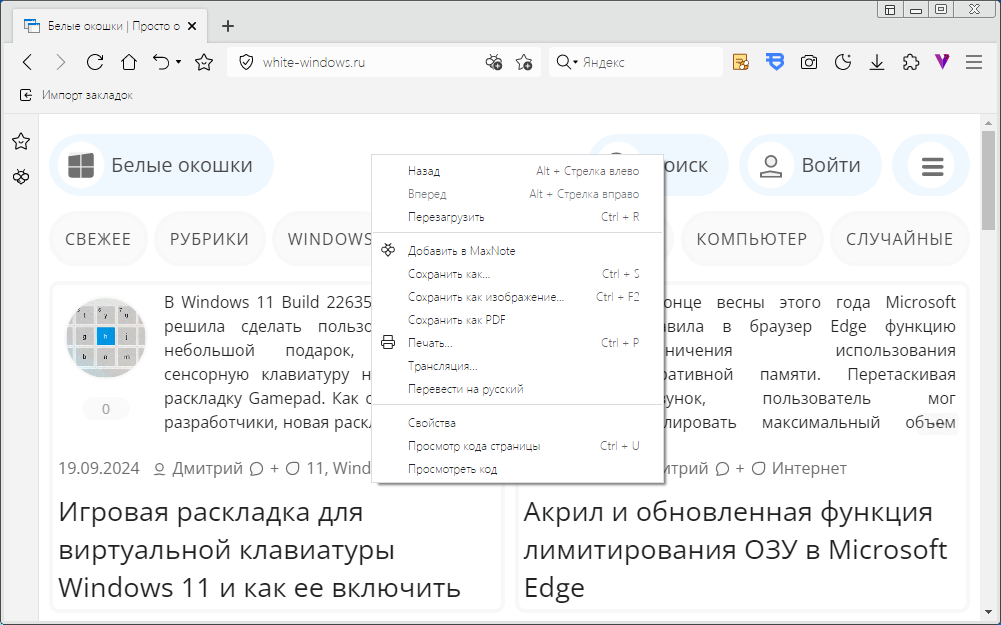Click the shield site security icon
The image size is (1001, 625).
246,62
